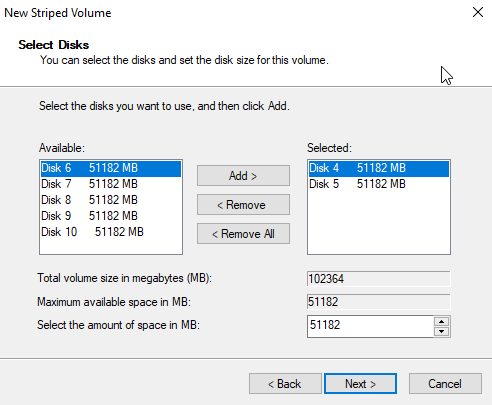Select Disk 7 in Available list
Image resolution: width=492 pixels, height=405 pixels.
[x=111, y=184]
